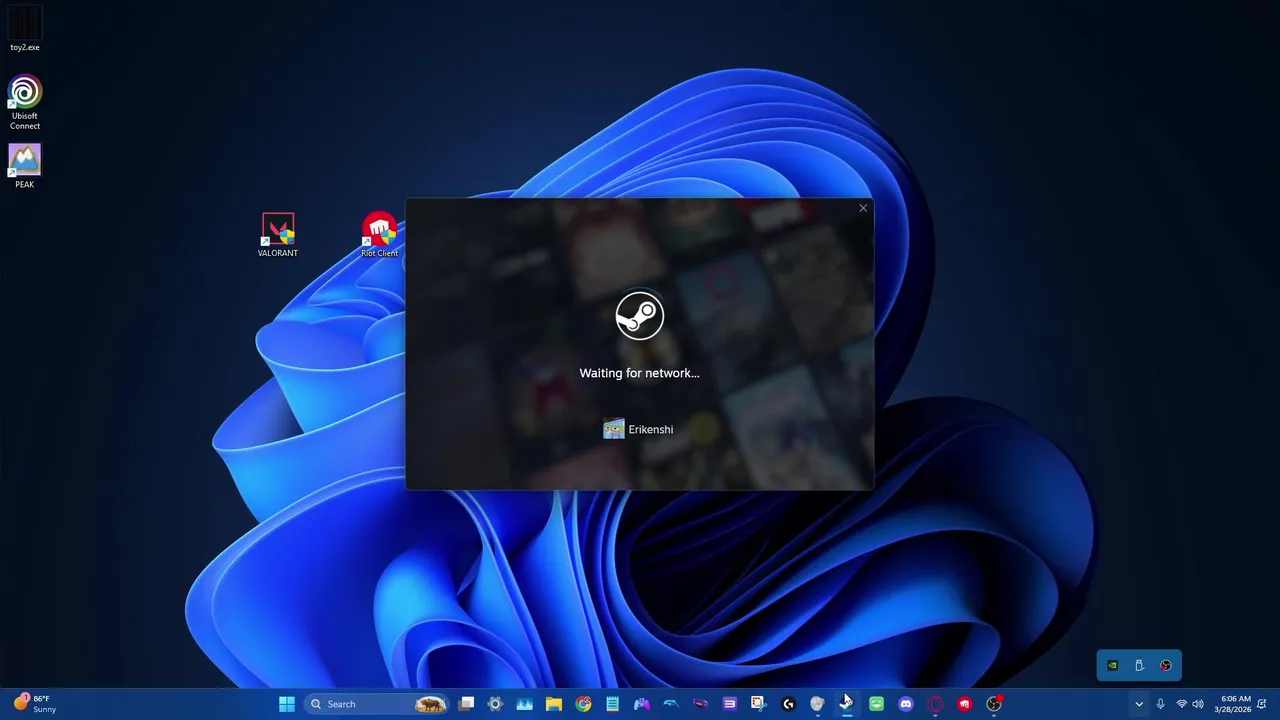Image resolution: width=1280 pixels, height=720 pixels.
Task: Click the Erikenshi username text
Action: click(x=651, y=430)
